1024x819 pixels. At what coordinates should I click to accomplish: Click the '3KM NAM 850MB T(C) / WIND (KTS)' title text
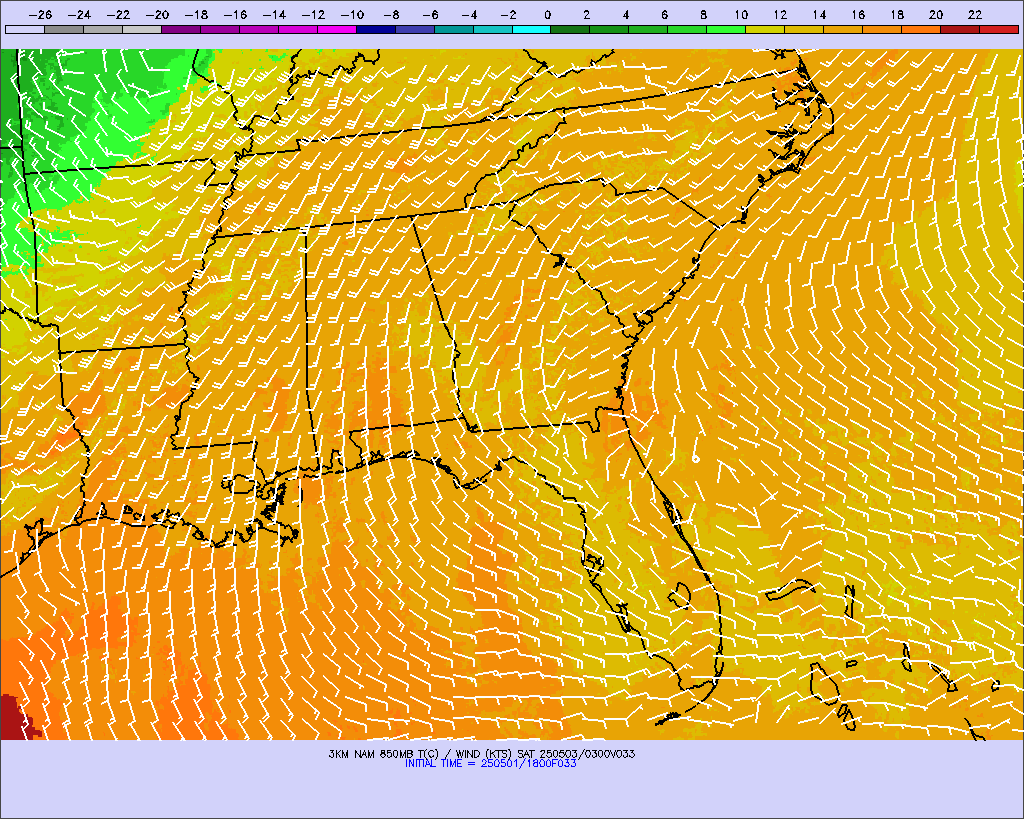tap(421, 754)
